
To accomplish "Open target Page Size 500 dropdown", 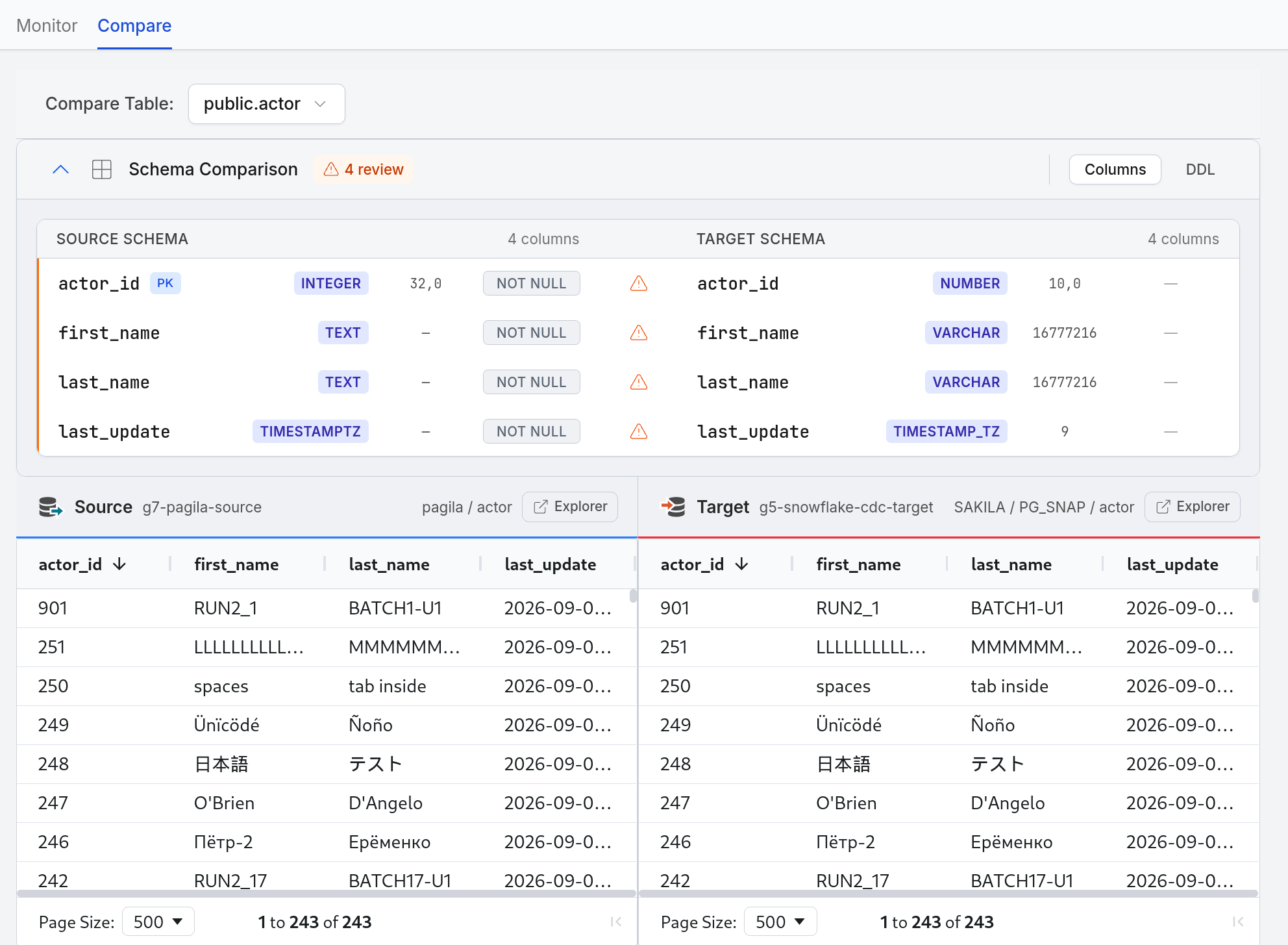I will tap(780, 922).
